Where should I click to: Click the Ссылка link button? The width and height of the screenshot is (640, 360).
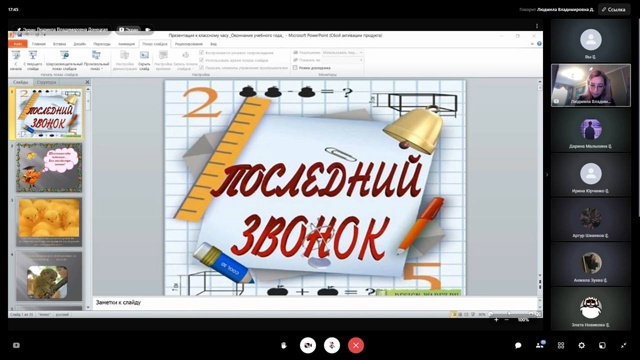click(614, 9)
